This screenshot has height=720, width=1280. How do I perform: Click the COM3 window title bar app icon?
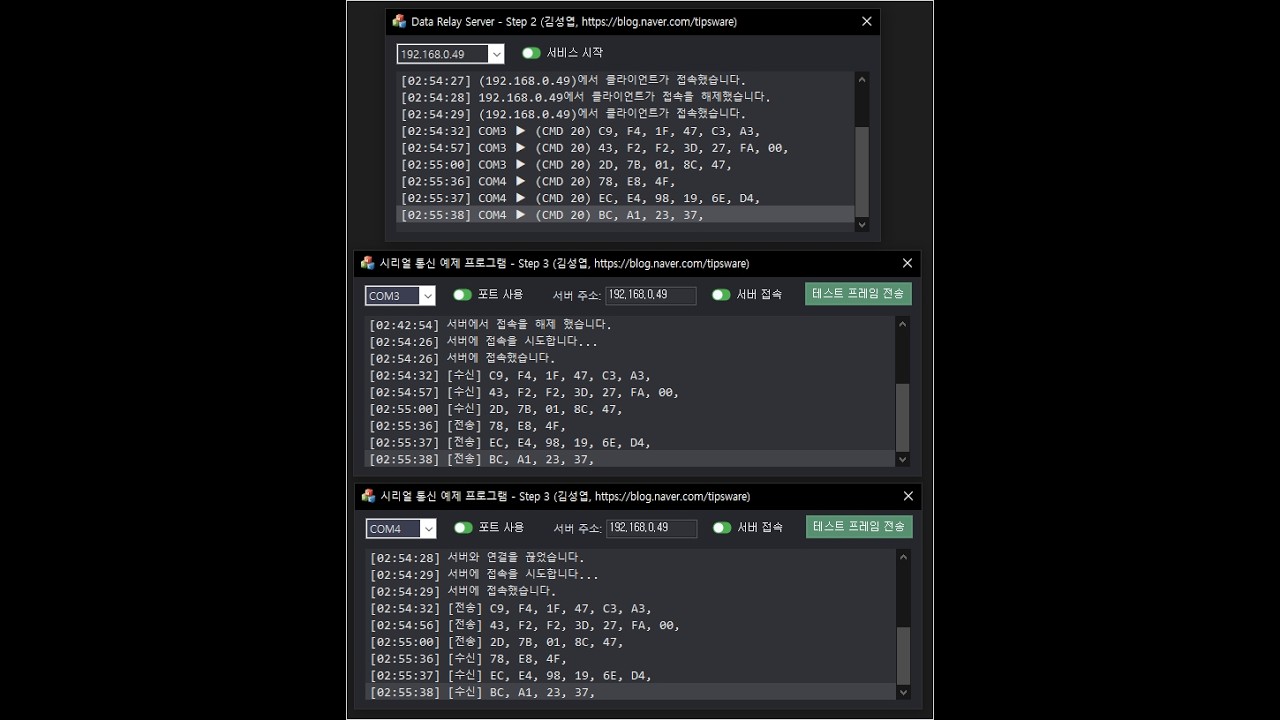(368, 263)
